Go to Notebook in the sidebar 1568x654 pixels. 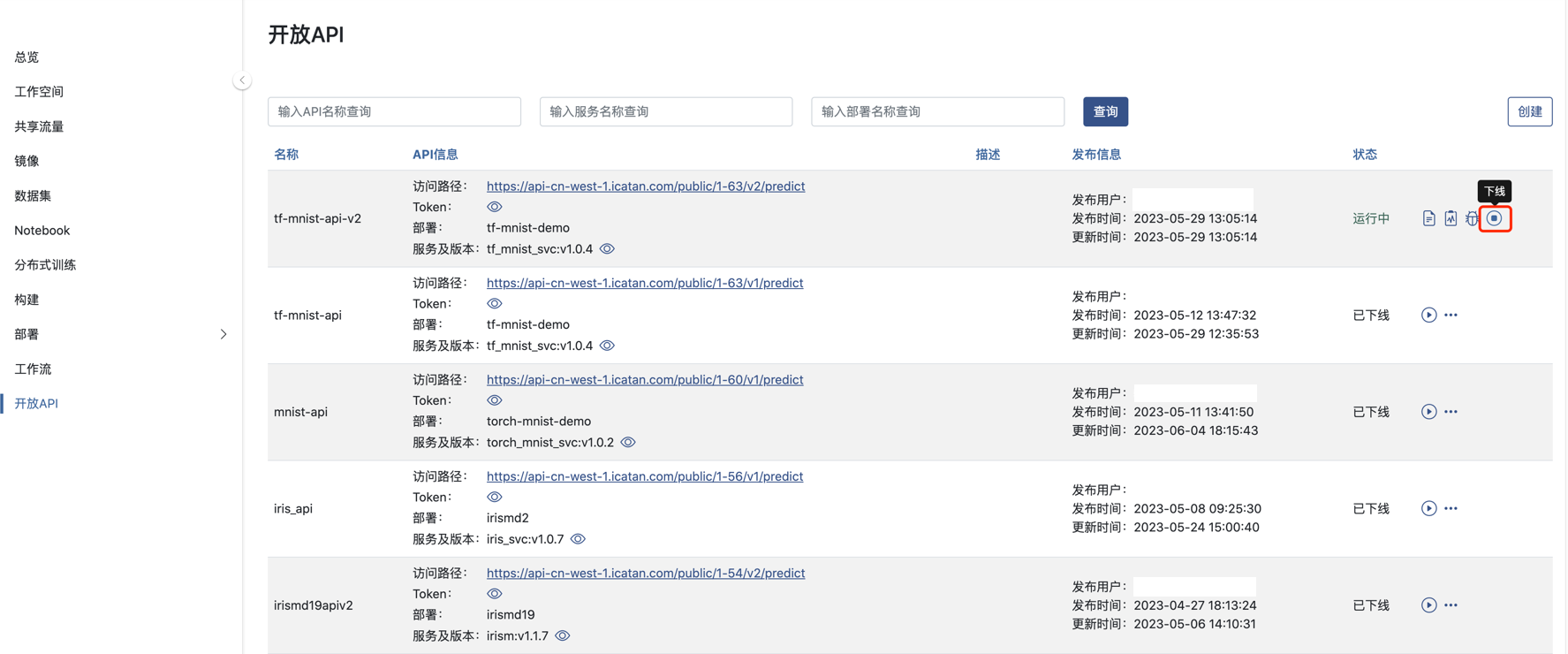coord(42,231)
